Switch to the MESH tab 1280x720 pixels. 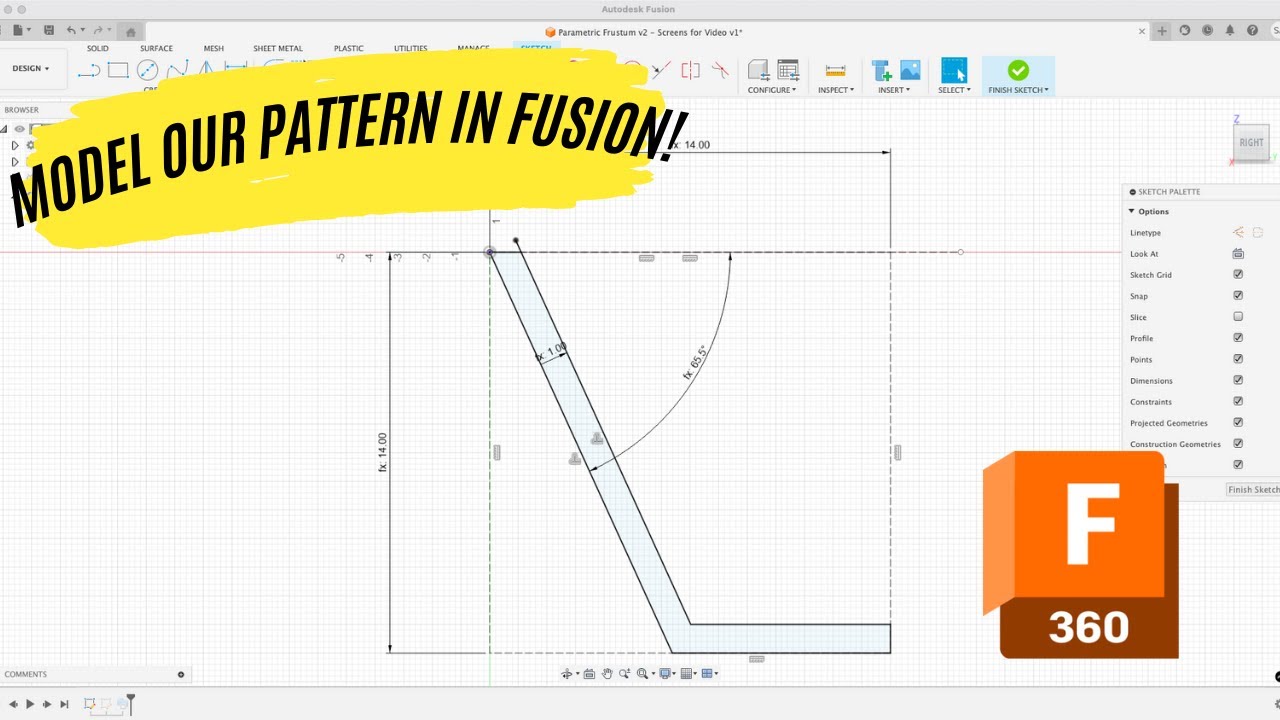pyautogui.click(x=214, y=48)
